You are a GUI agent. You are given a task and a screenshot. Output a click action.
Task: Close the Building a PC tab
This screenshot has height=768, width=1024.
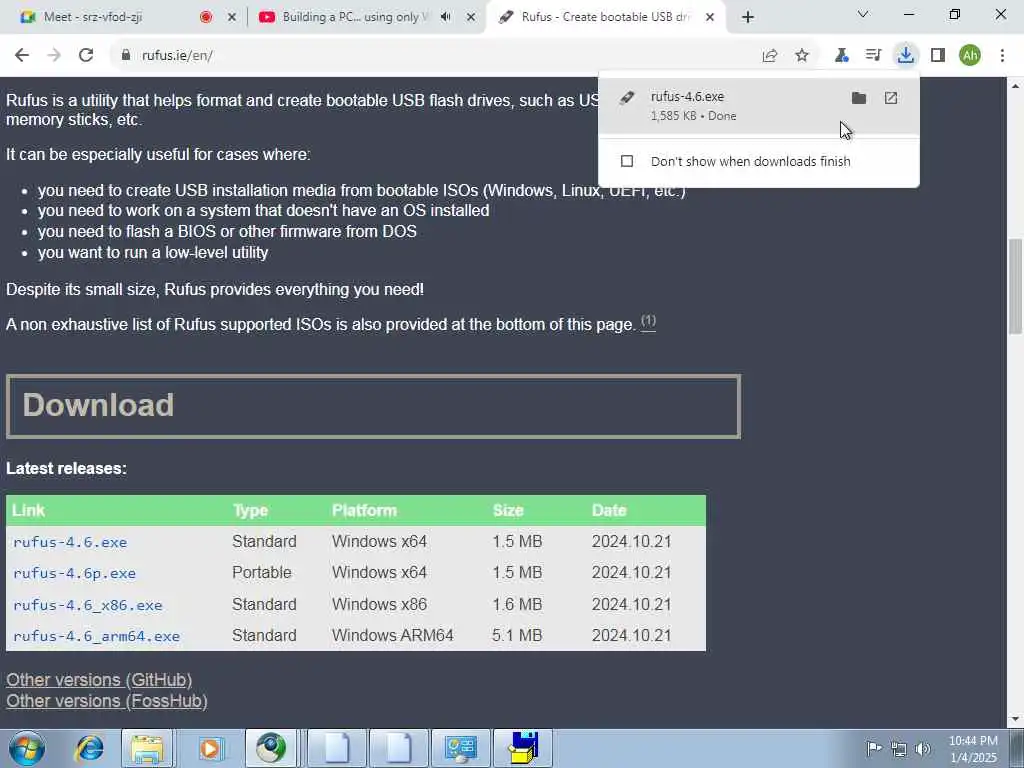pyautogui.click(x=471, y=17)
